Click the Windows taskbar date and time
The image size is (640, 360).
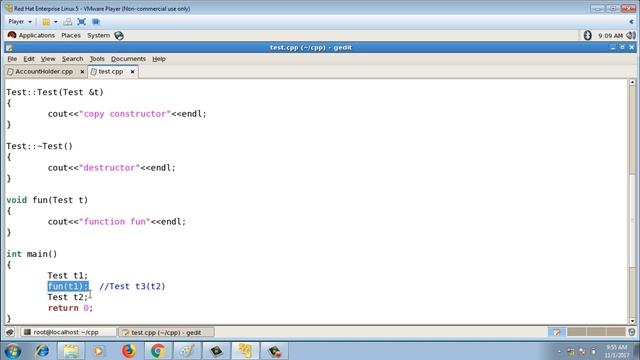(616, 351)
